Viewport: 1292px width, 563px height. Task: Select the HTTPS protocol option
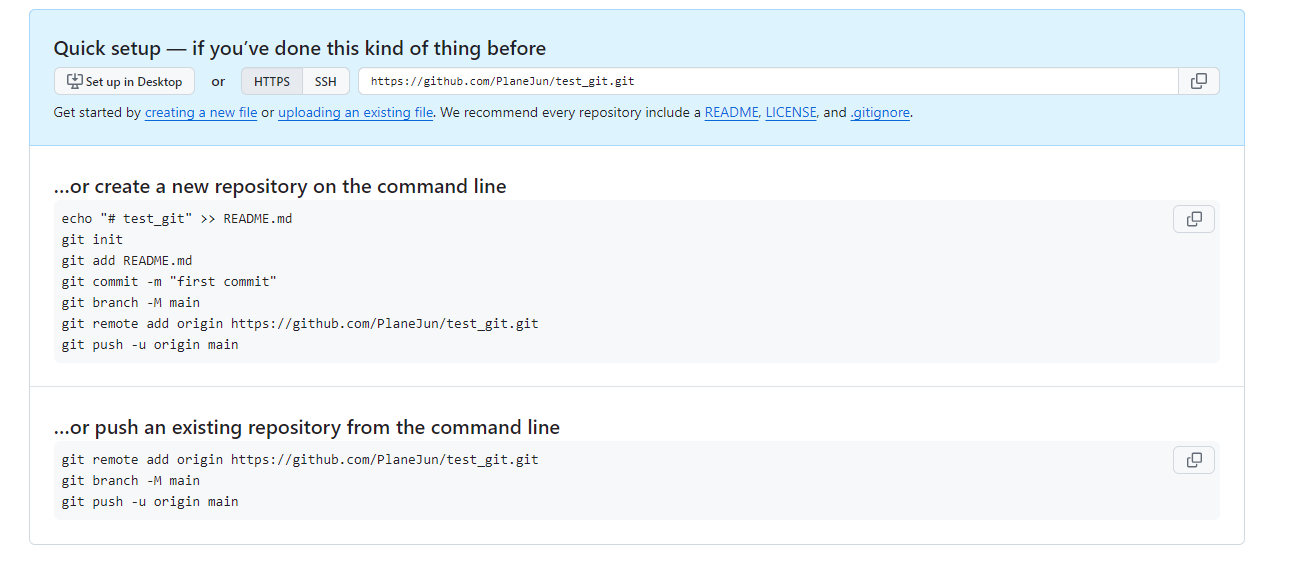(x=272, y=81)
